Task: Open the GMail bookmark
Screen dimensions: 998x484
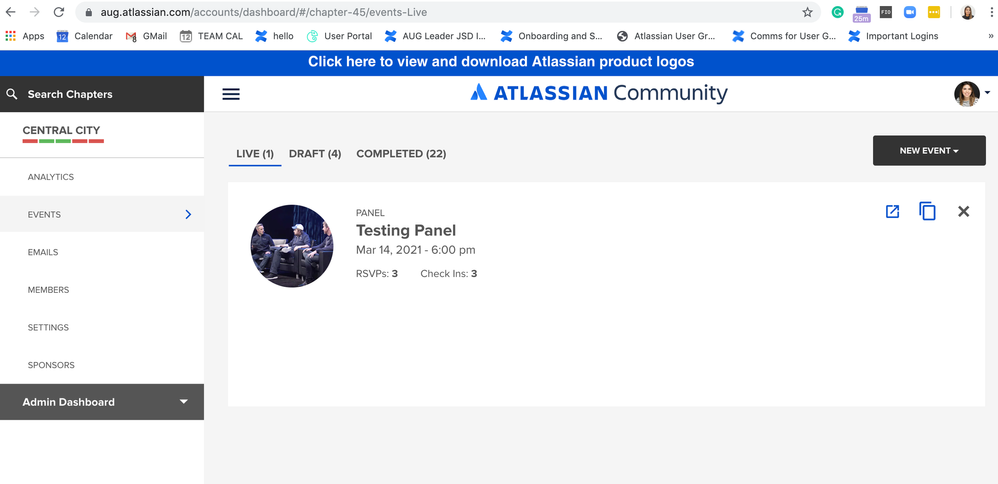Action: pyautogui.click(x=146, y=36)
